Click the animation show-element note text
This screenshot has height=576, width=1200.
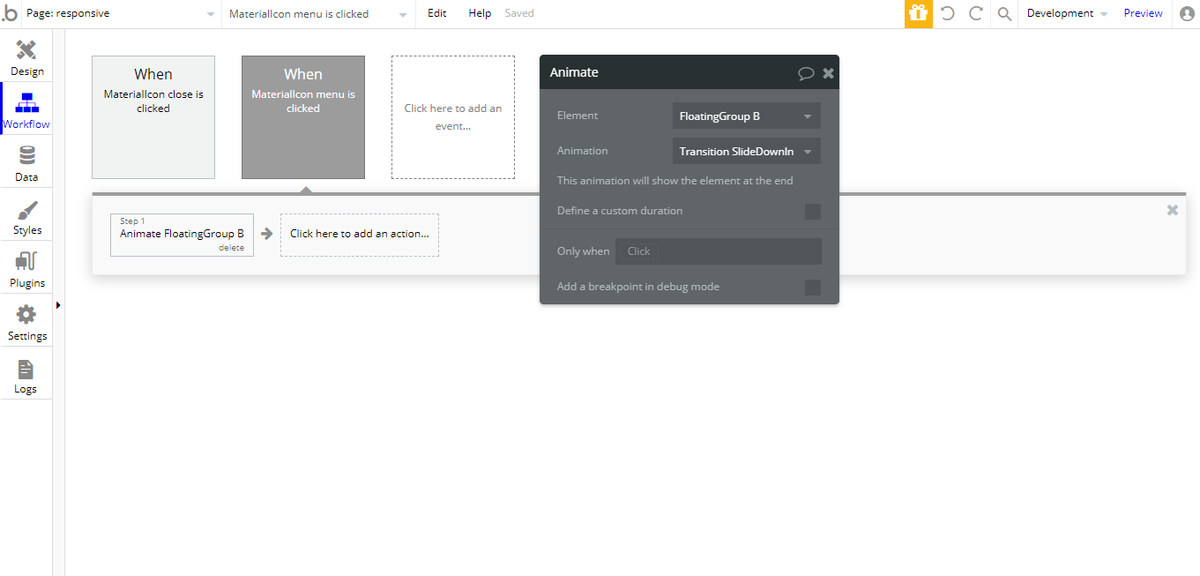[675, 181]
